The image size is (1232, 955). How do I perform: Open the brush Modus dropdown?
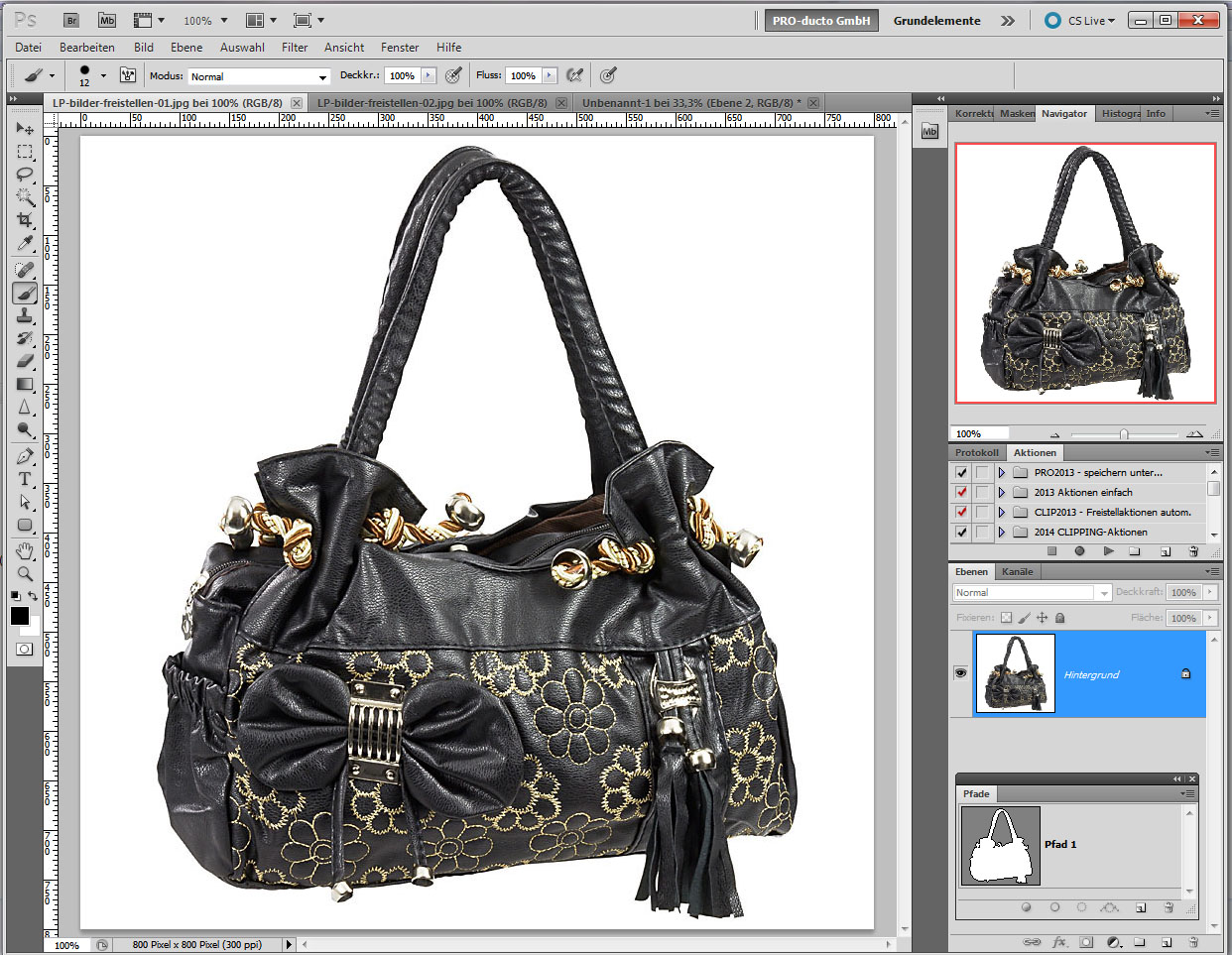(x=259, y=76)
